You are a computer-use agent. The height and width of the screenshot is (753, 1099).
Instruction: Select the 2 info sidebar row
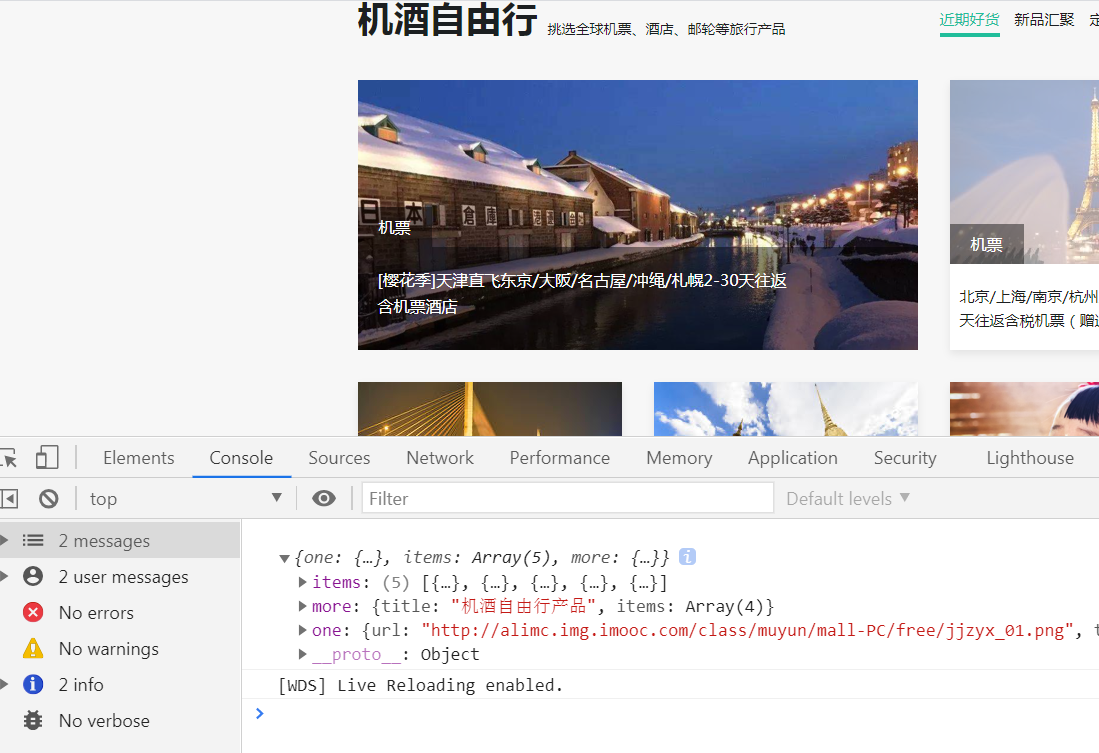[x=120, y=684]
